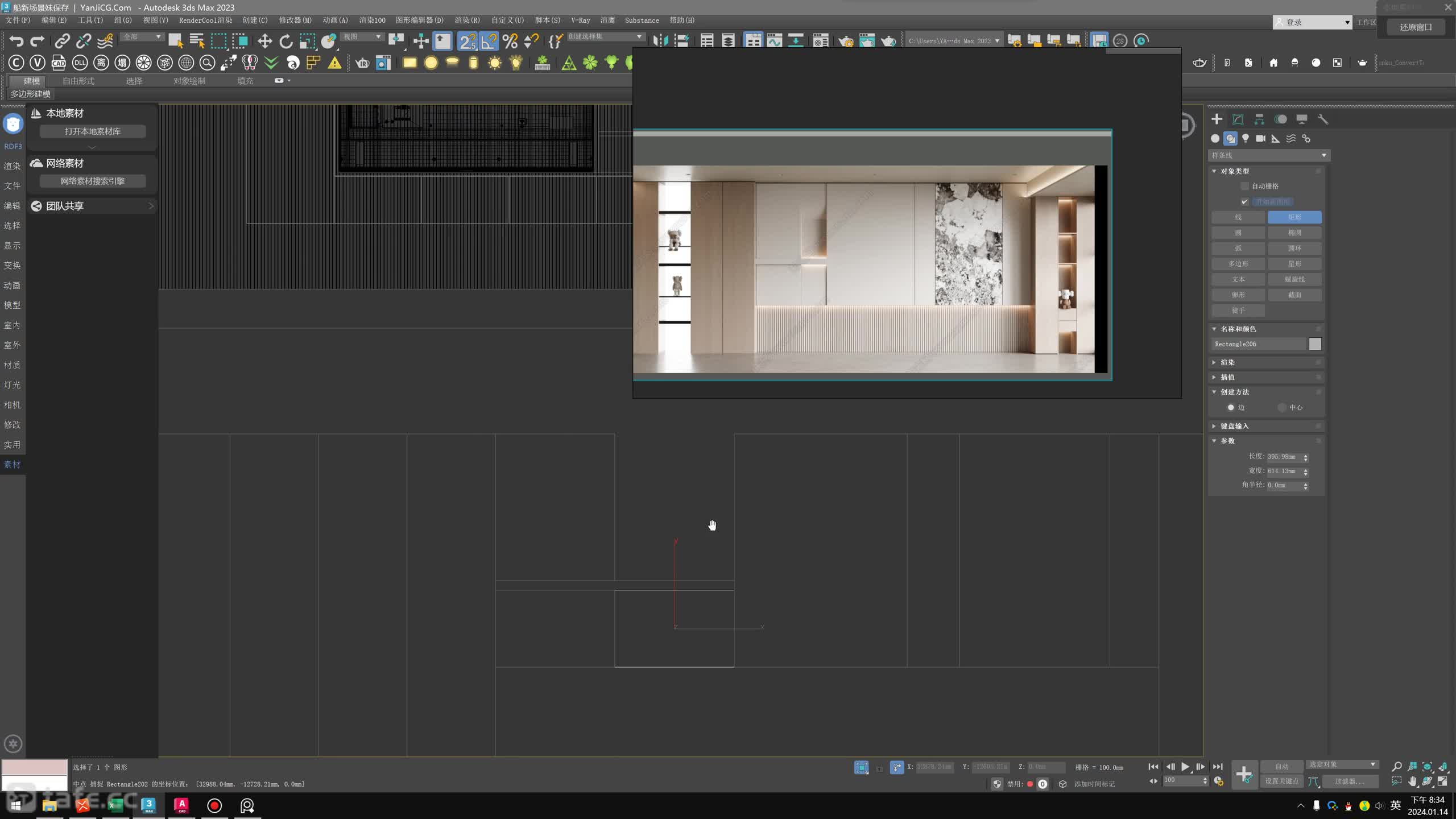
Task: Choose the 椭圆 spline button
Action: pos(1294,233)
